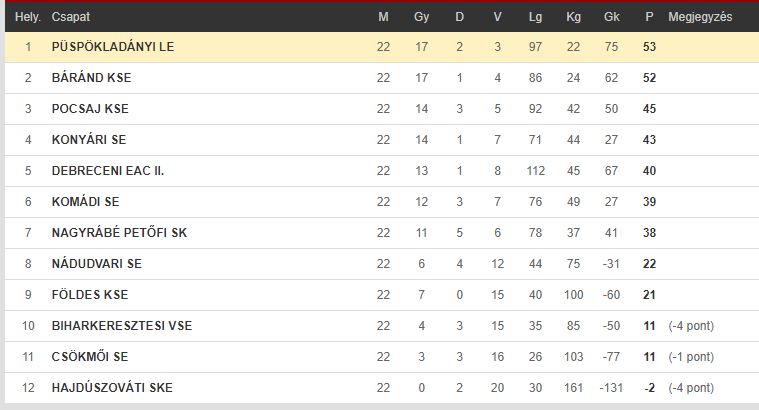Sort by the Lg goals column header

coord(535,17)
